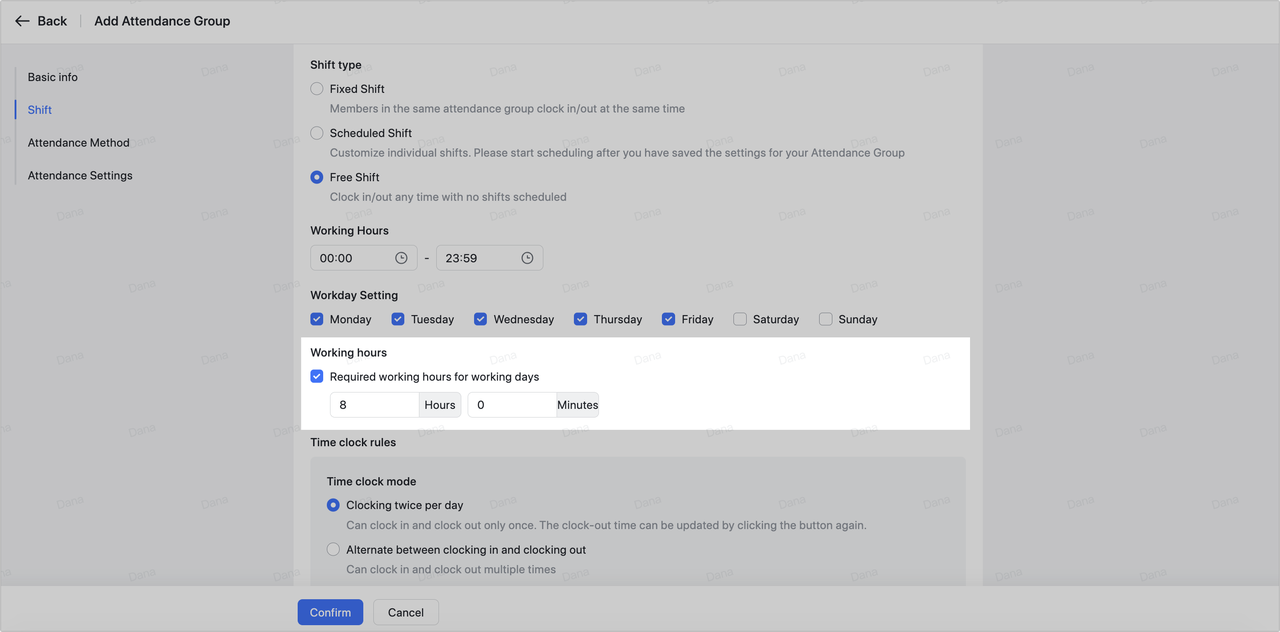Uncheck the Wednesday workday checkbox
The image size is (1280, 632).
(481, 319)
